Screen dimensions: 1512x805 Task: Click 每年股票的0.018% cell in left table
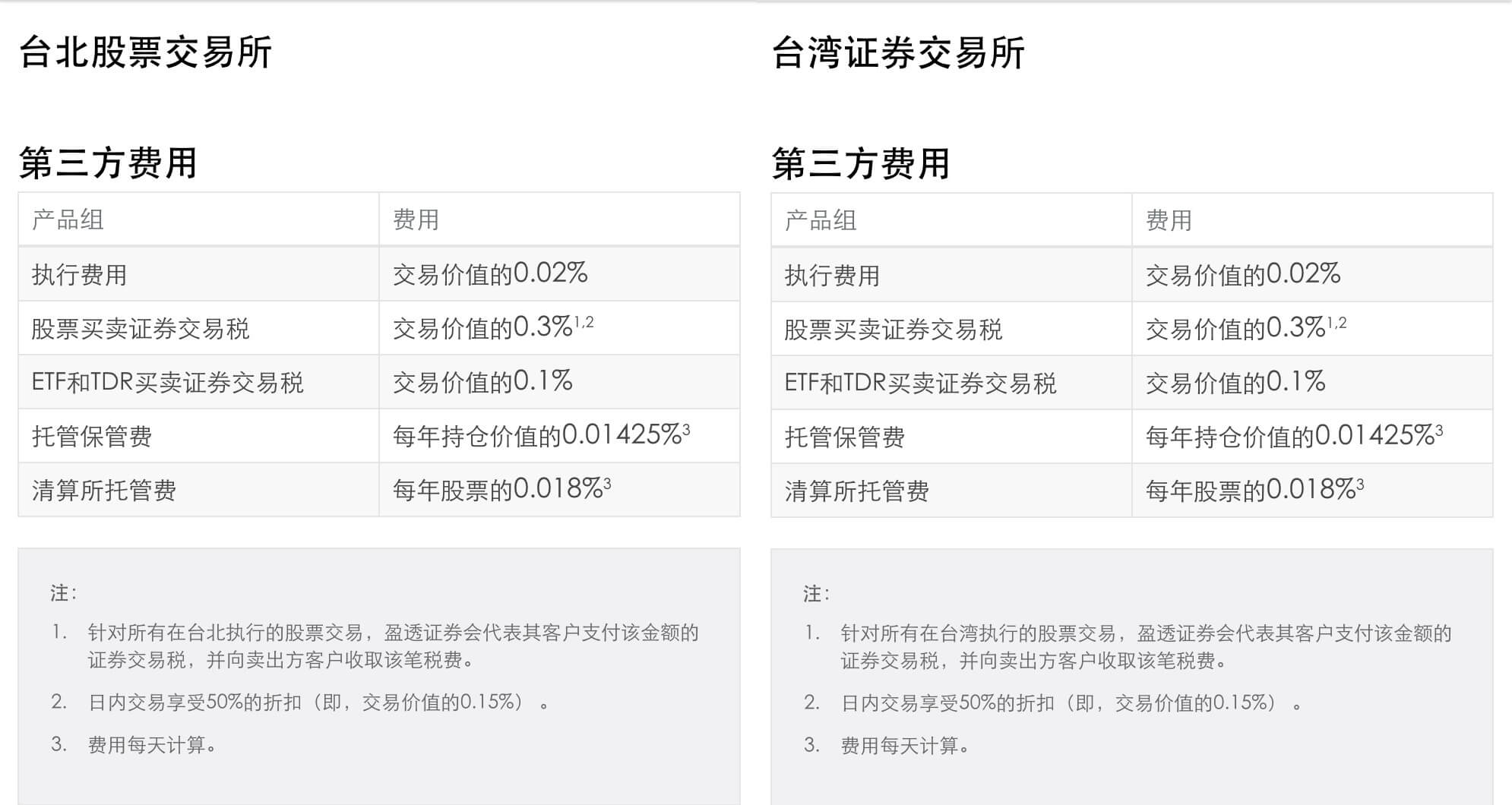pyautogui.click(x=501, y=491)
